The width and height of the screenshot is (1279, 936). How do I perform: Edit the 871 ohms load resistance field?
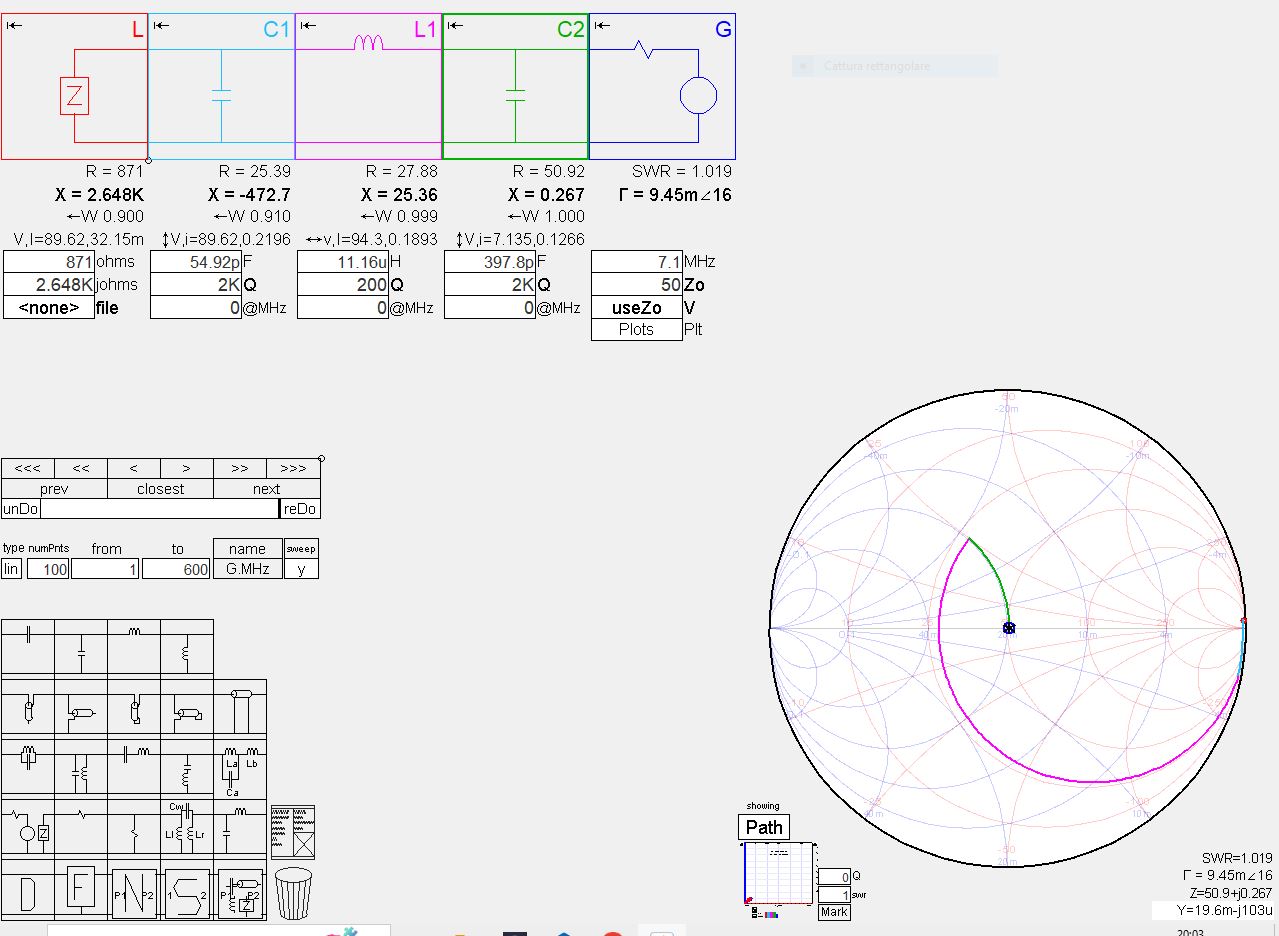[x=49, y=261]
